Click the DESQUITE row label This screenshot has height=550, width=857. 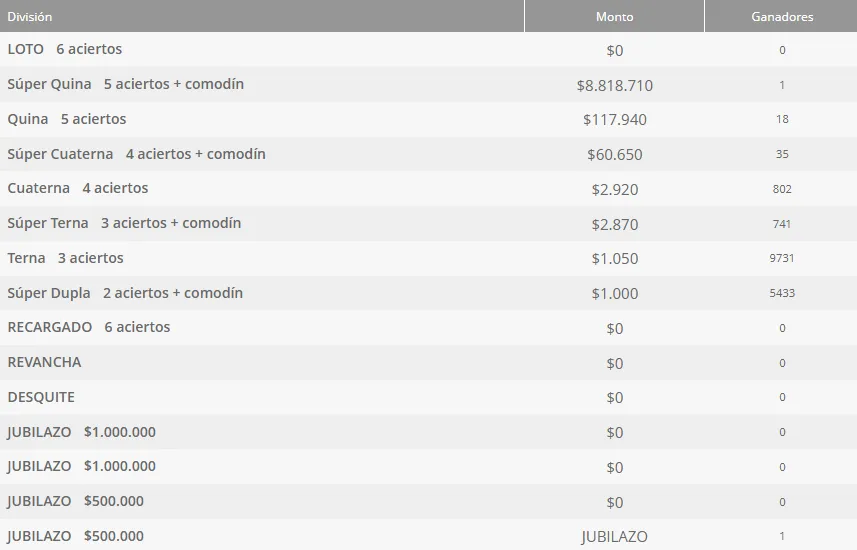click(x=41, y=397)
